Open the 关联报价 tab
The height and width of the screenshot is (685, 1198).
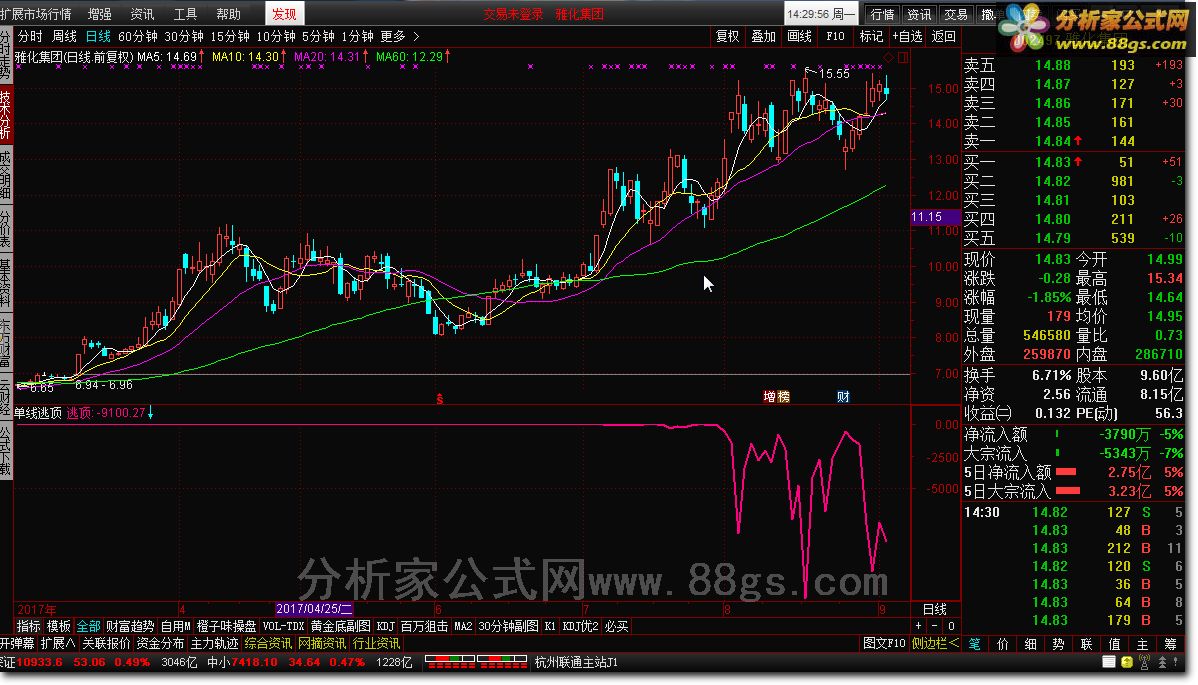click(106, 644)
